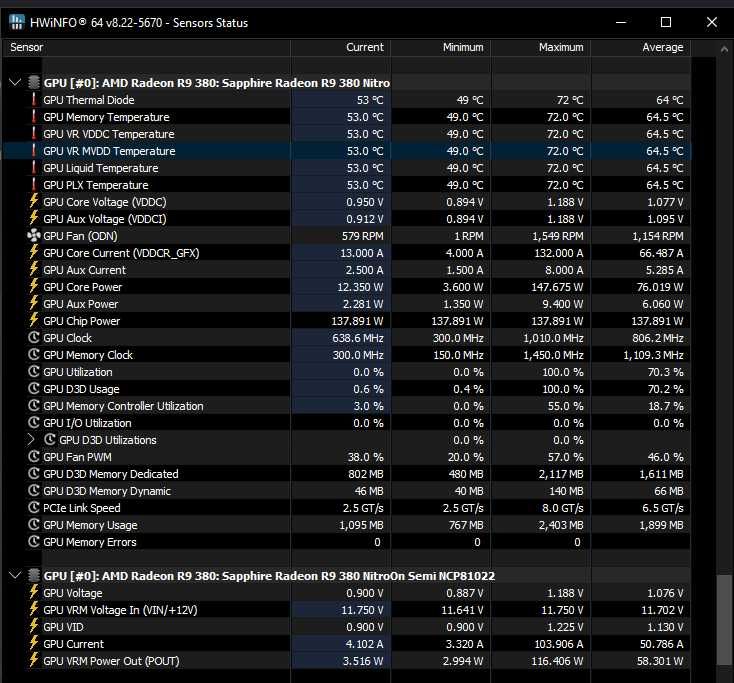Select the GPU Voltage row
Image resolution: width=734 pixels, height=683 pixels.
pos(347,593)
